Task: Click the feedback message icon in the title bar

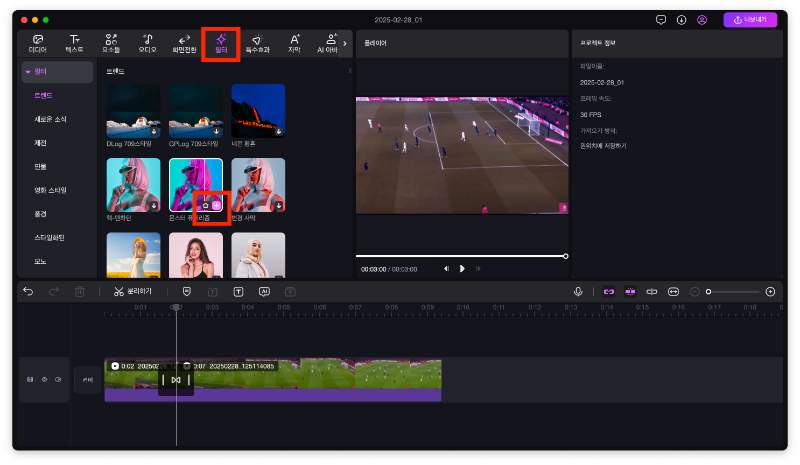Action: 660,19
